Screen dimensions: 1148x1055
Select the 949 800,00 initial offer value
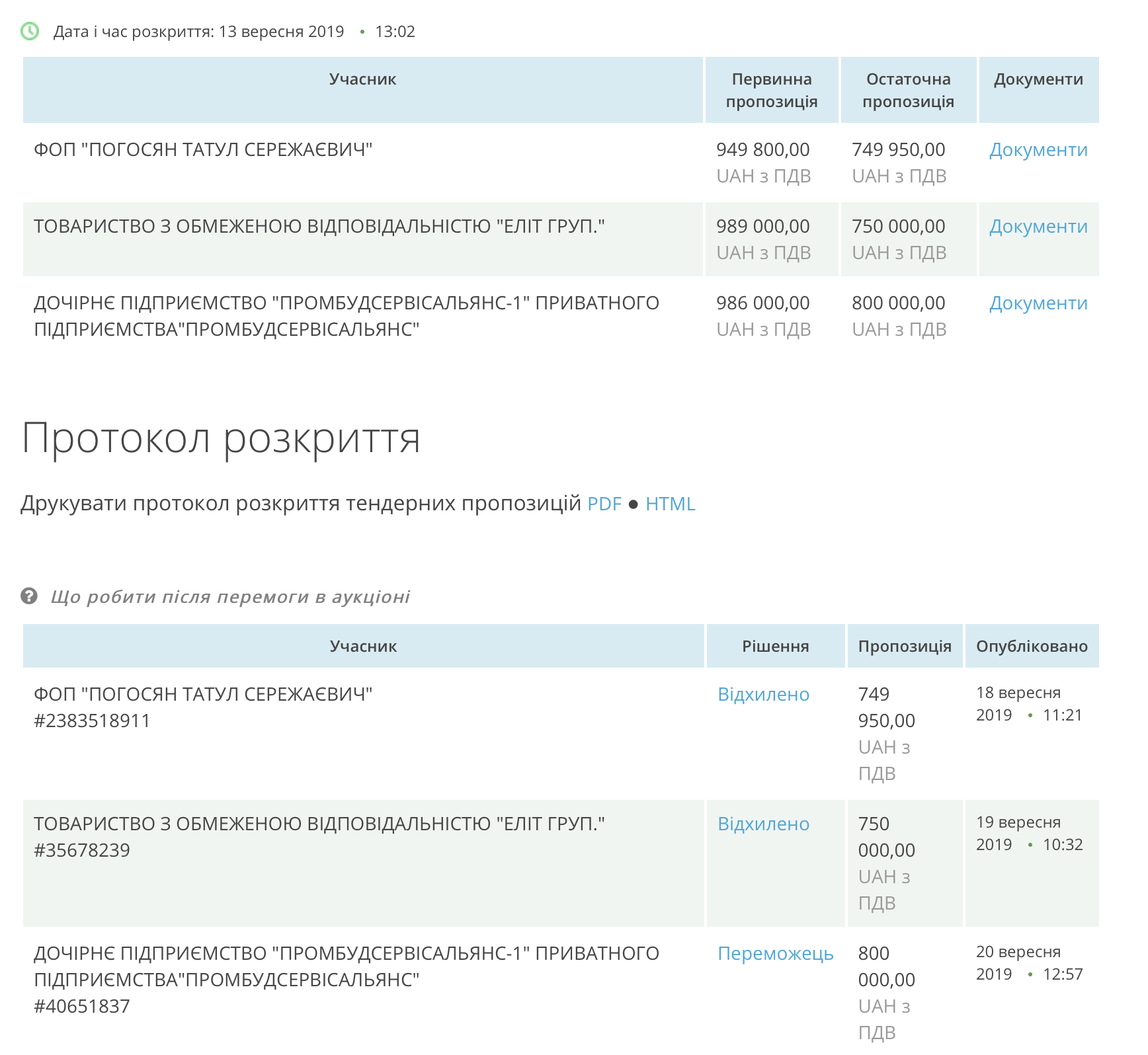[x=763, y=150]
